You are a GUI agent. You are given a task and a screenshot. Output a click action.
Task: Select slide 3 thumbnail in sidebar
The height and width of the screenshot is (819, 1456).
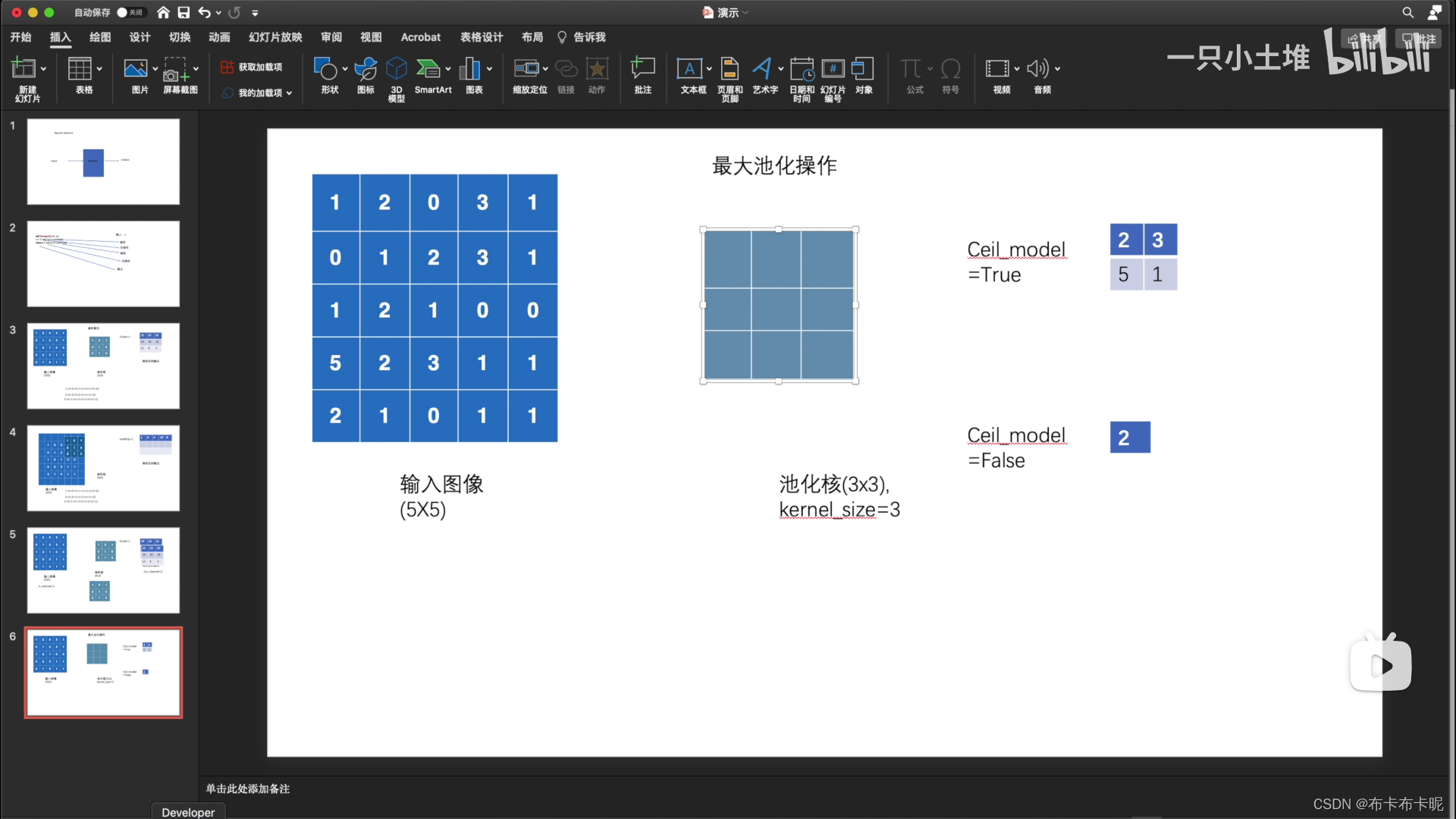[x=103, y=366]
